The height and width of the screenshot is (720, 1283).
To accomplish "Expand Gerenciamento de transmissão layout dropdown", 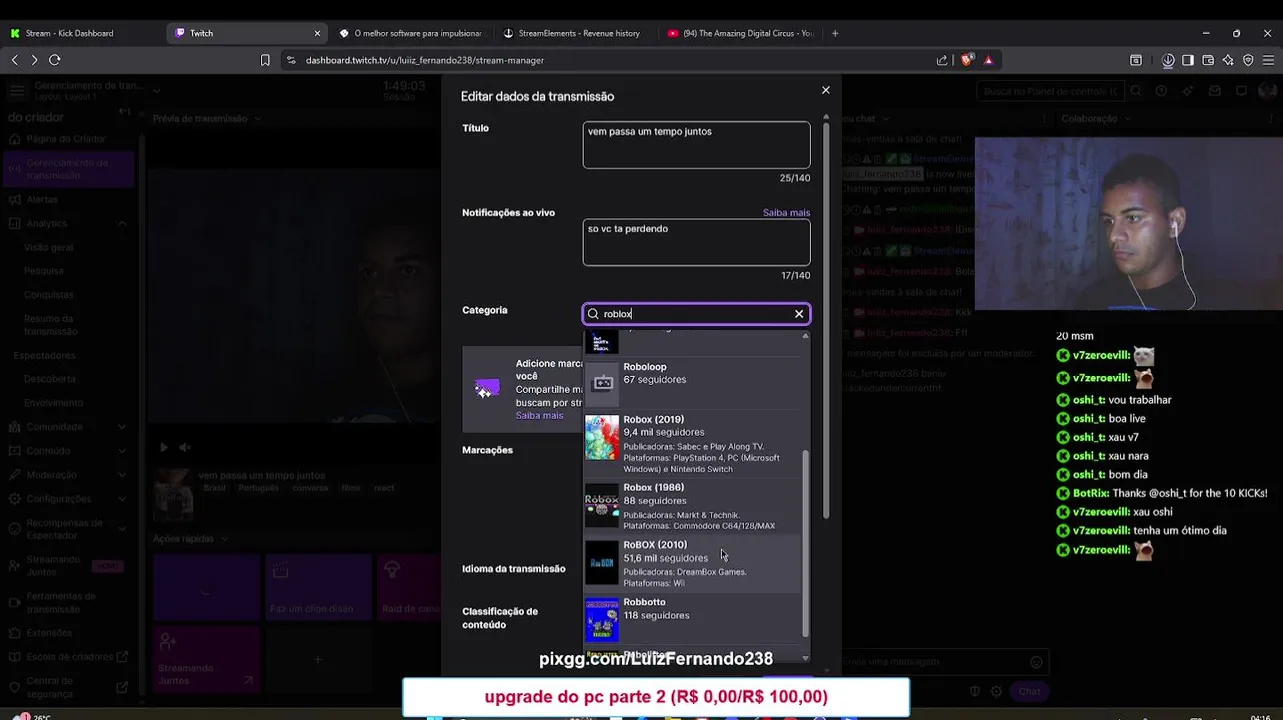I will click(157, 91).
